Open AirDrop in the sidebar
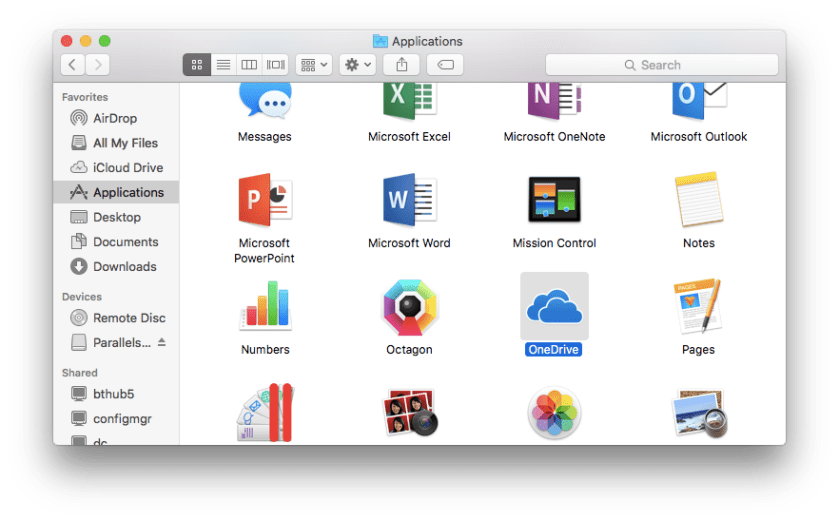Viewport: 839px width, 521px height. pyautogui.click(x=117, y=118)
